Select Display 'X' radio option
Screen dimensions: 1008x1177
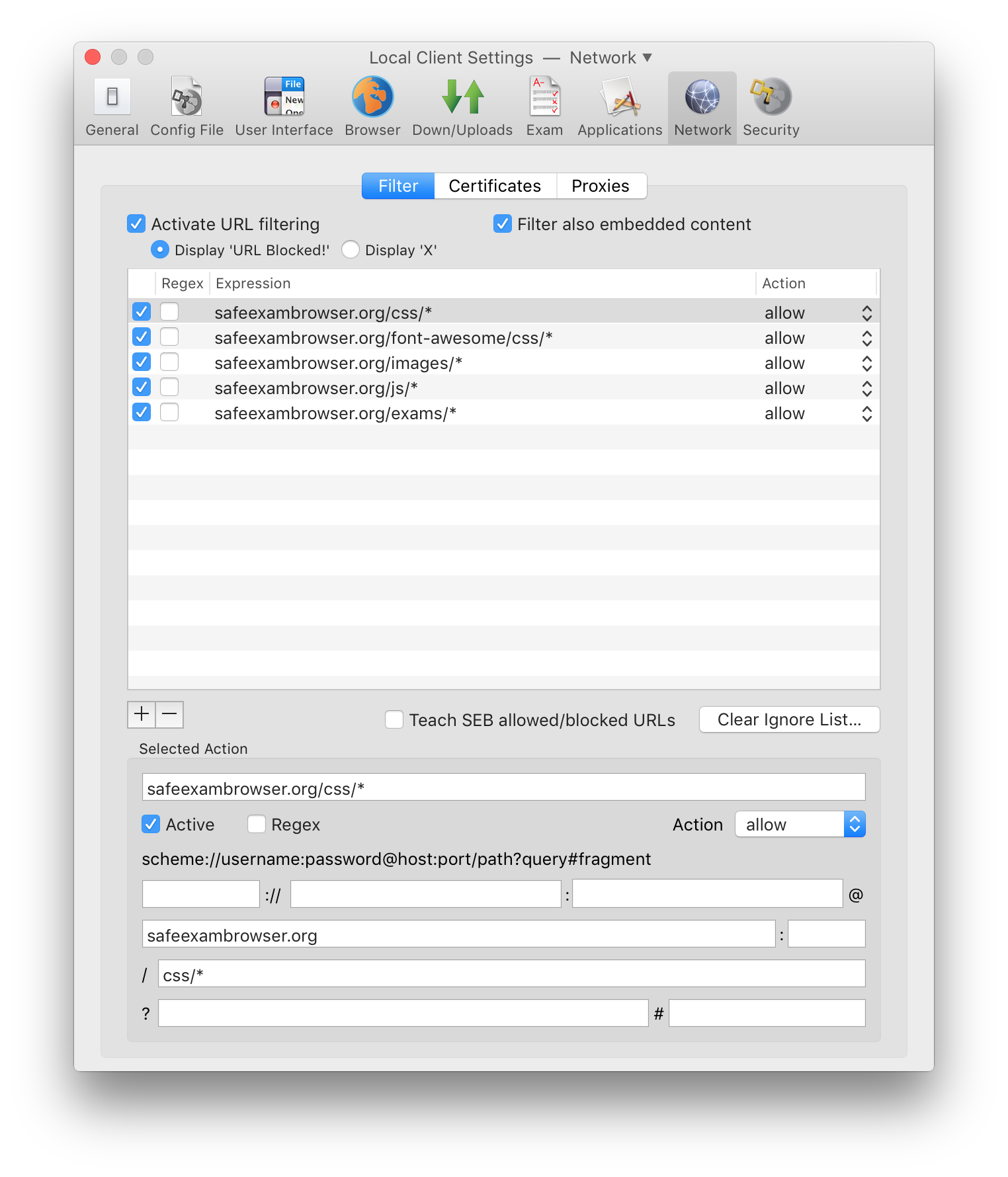[351, 249]
